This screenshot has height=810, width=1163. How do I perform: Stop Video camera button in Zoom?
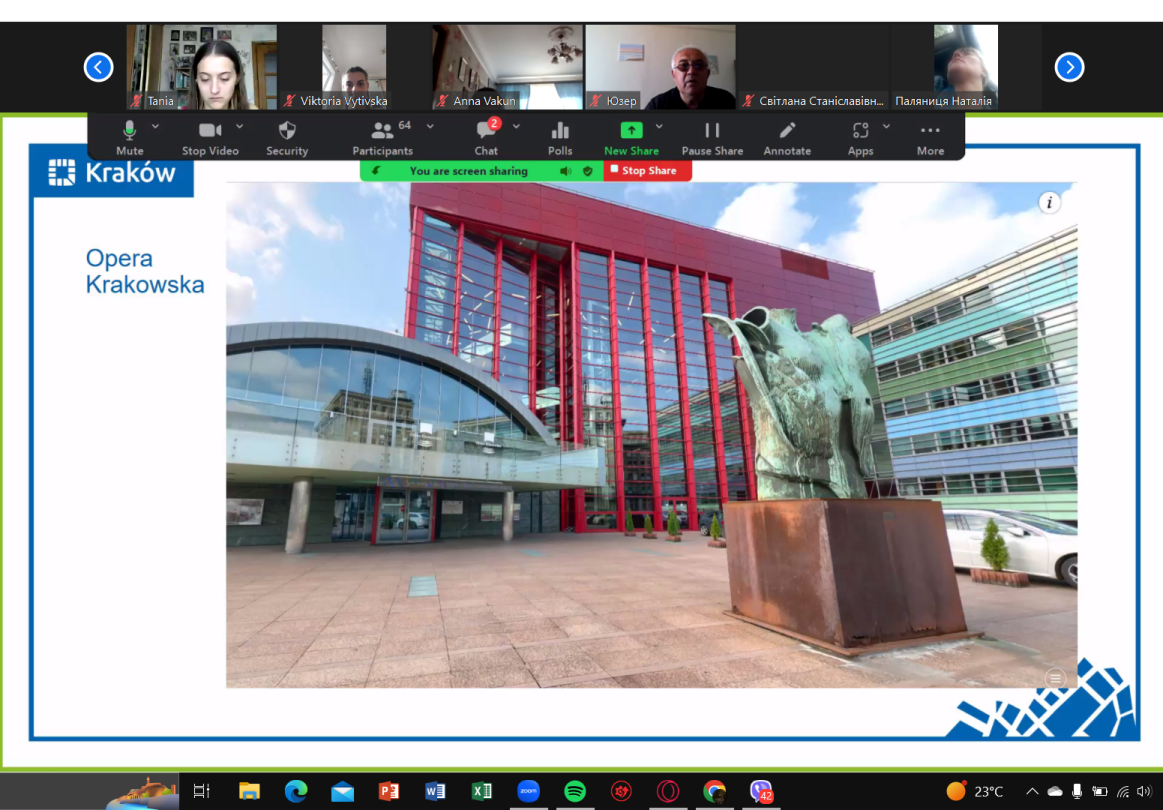211,138
